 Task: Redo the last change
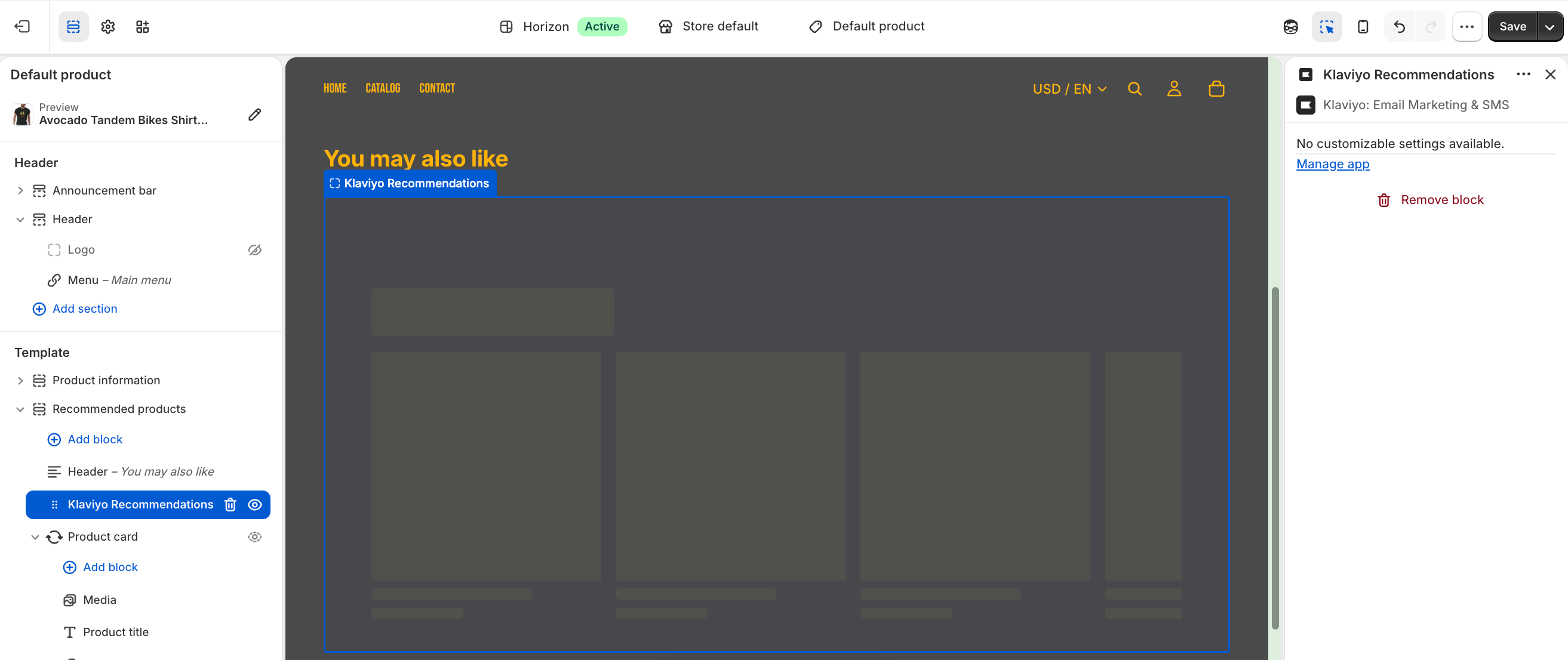[x=1431, y=26]
